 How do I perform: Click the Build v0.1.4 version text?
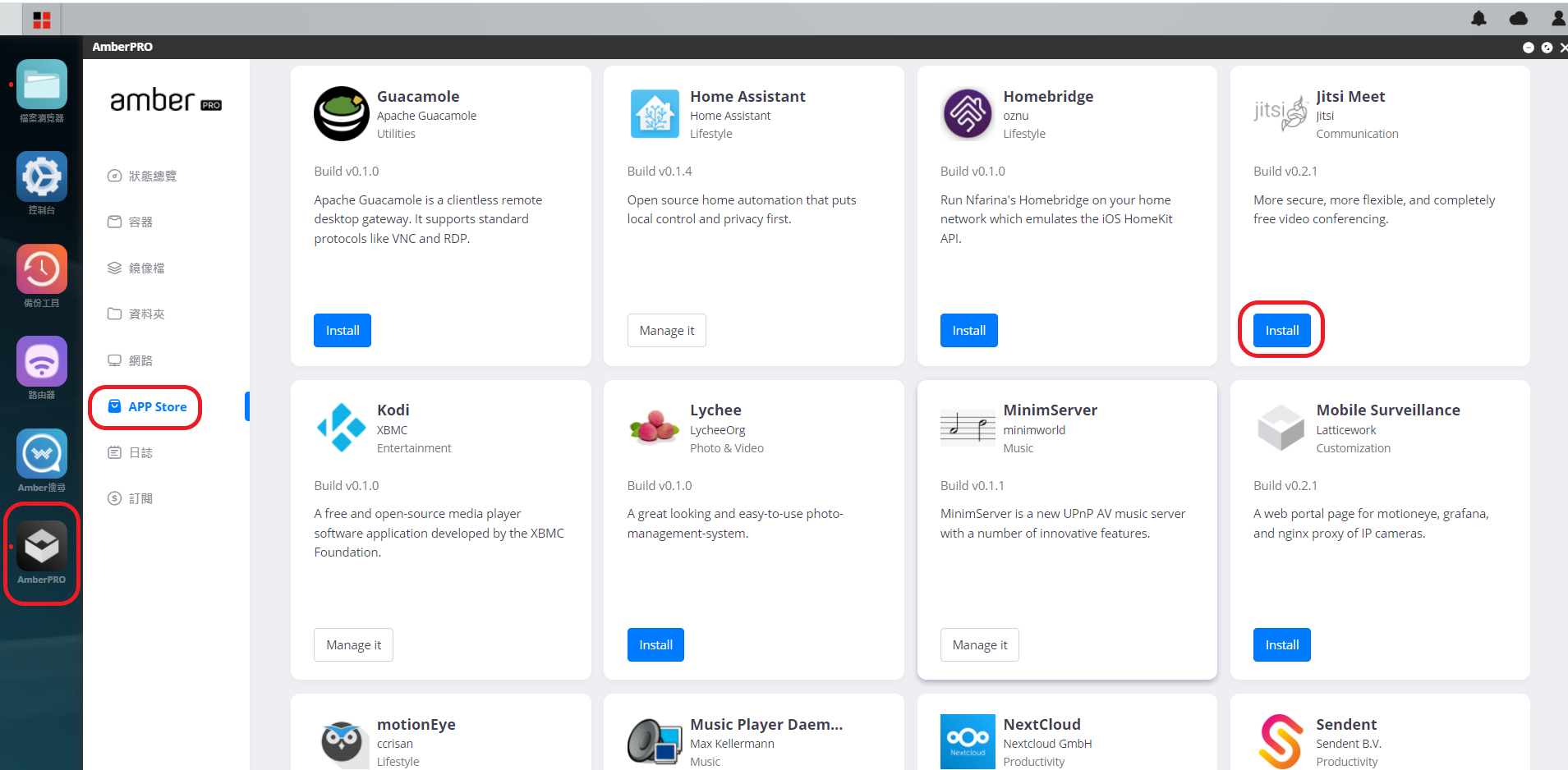coord(660,171)
